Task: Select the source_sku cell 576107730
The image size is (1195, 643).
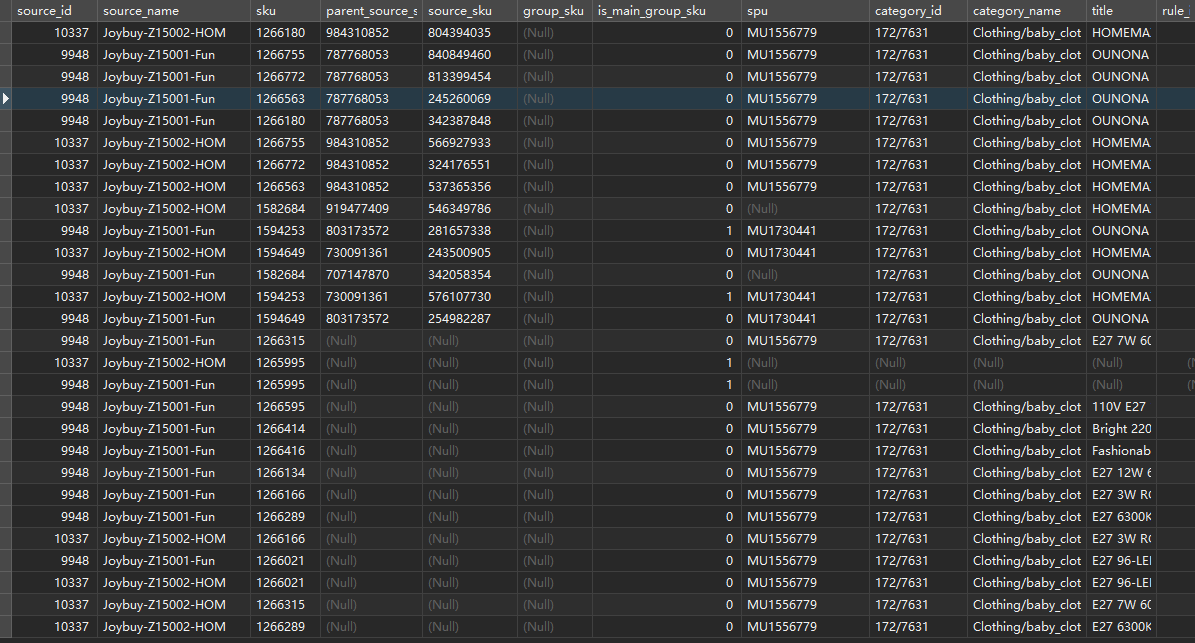Action: pyautogui.click(x=469, y=297)
